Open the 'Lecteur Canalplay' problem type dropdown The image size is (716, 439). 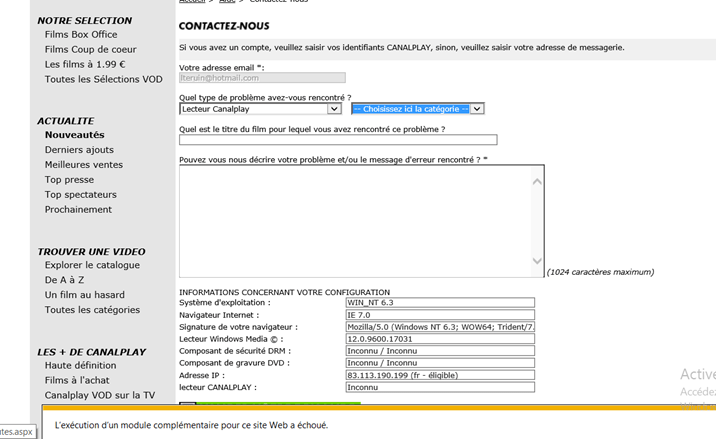point(334,109)
